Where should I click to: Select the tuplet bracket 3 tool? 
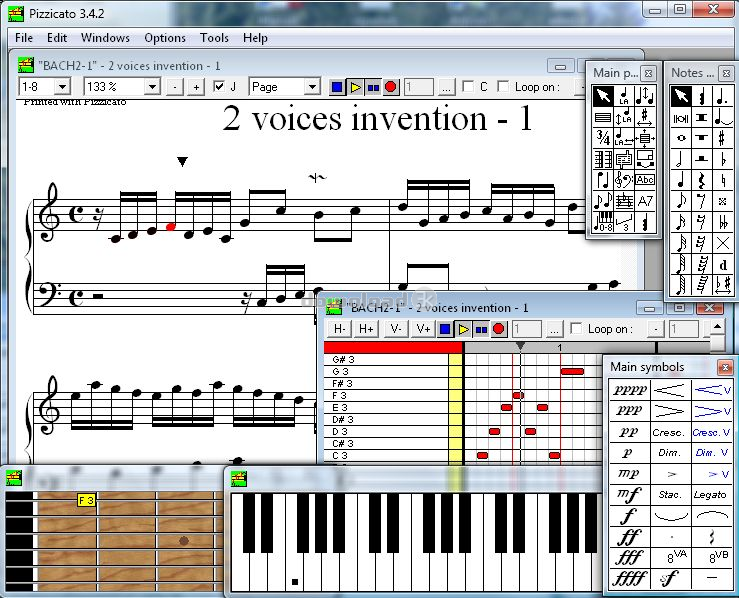click(624, 222)
